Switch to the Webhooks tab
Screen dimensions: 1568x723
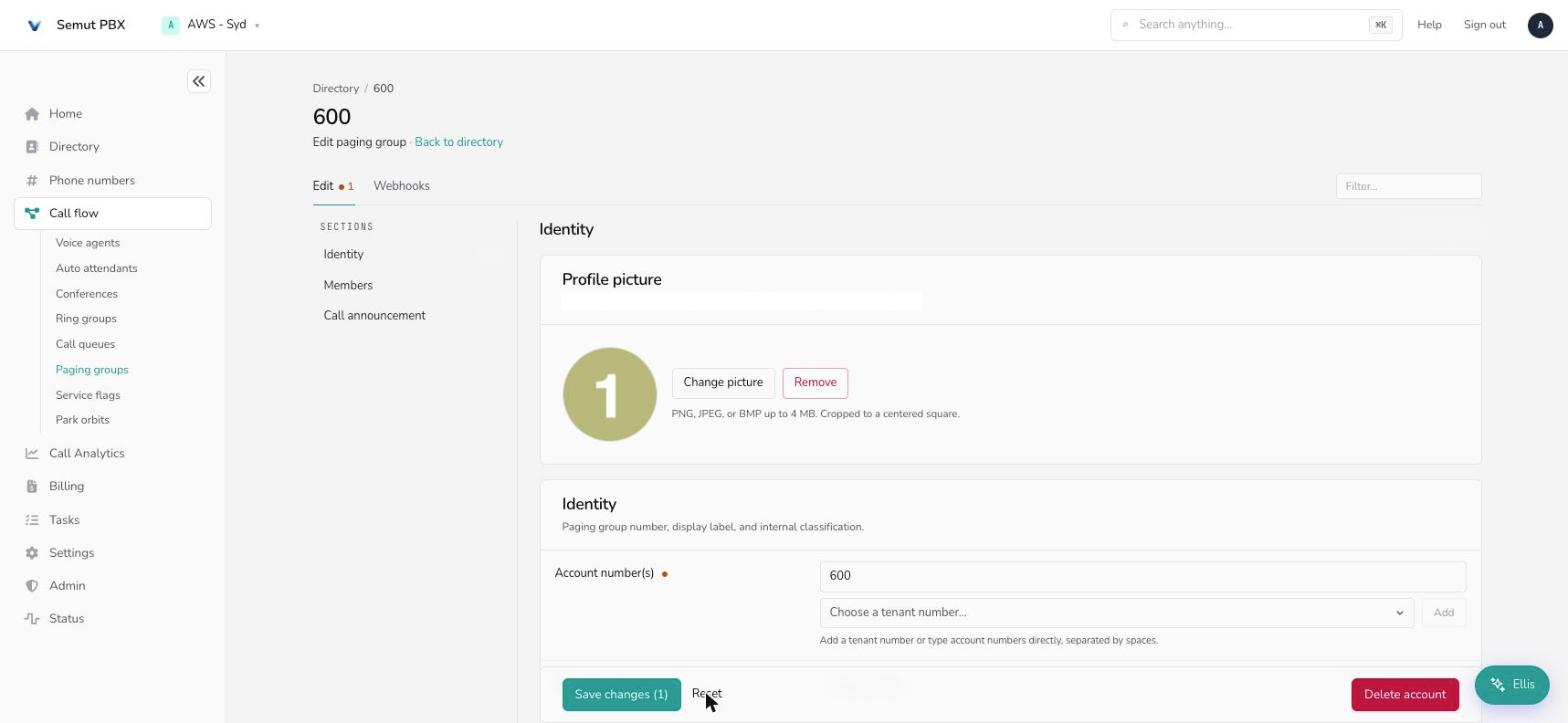coord(401,186)
